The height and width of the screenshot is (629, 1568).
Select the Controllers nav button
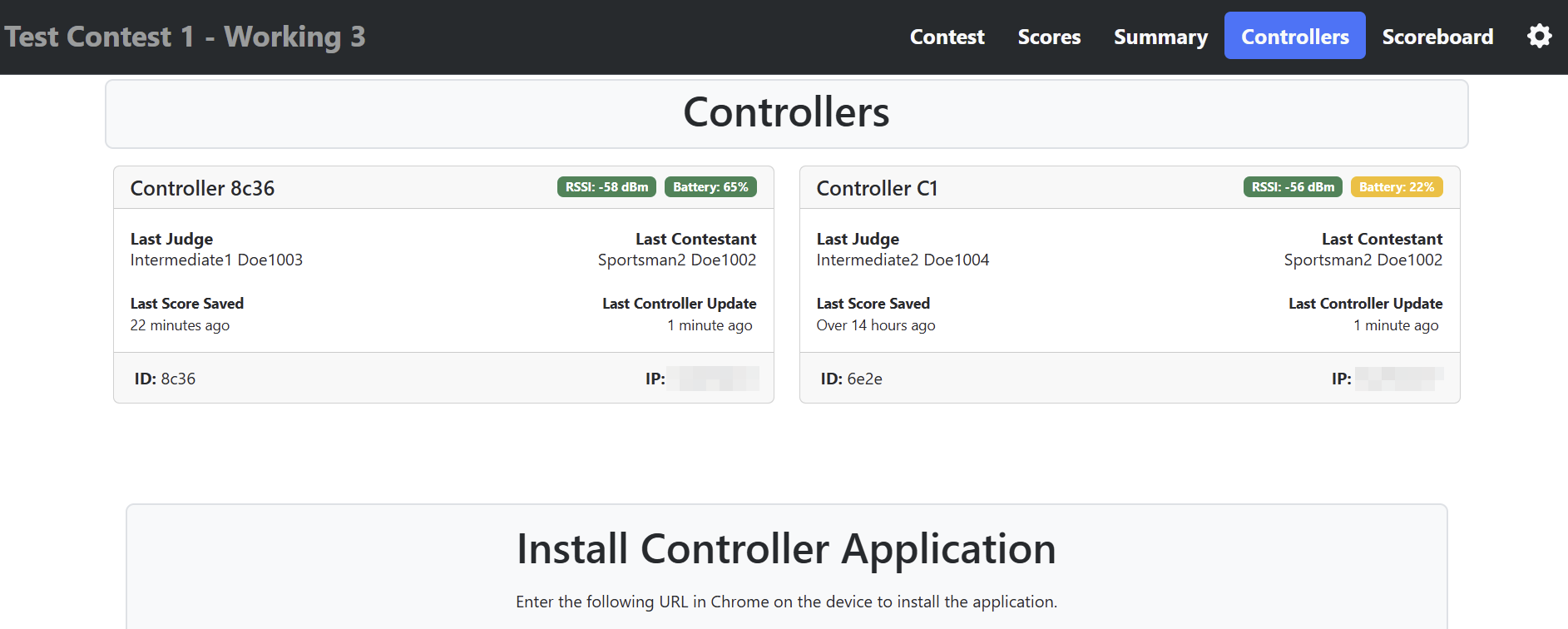1294,36
